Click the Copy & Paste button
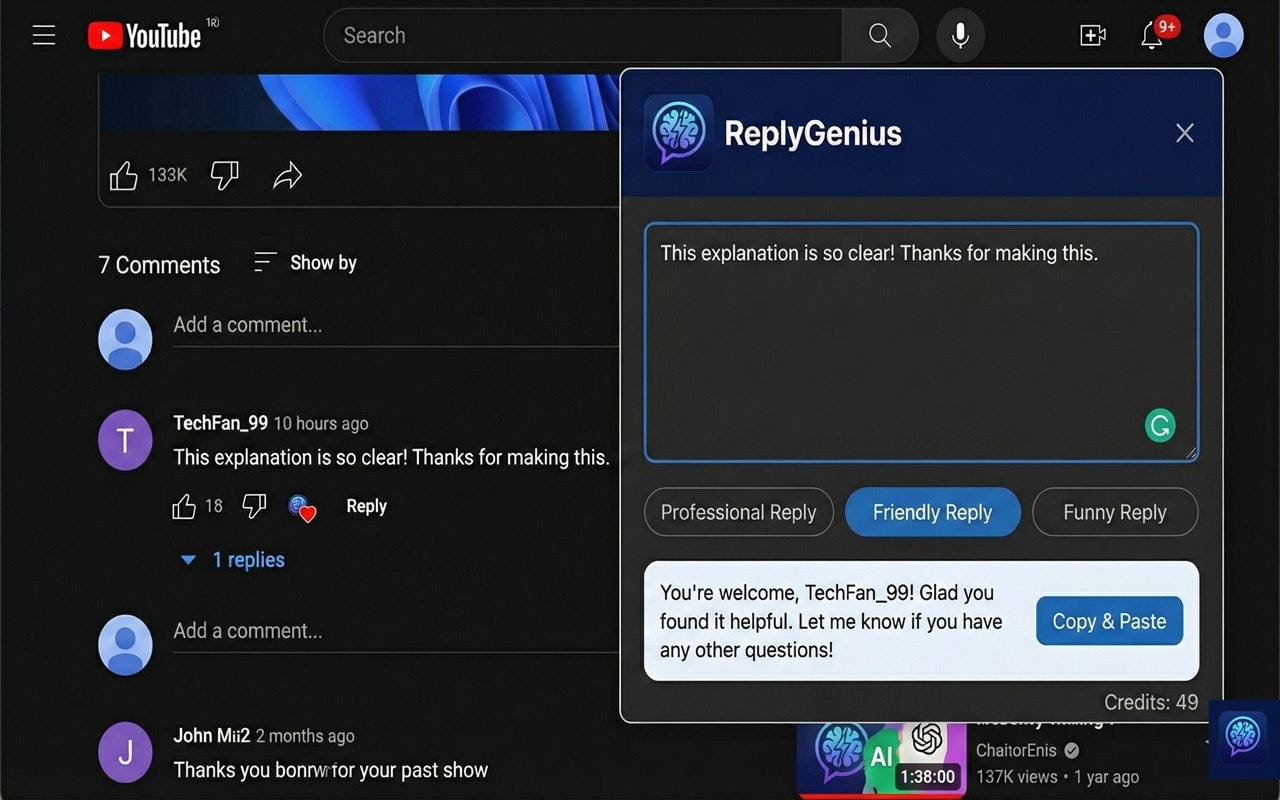 pos(1109,621)
